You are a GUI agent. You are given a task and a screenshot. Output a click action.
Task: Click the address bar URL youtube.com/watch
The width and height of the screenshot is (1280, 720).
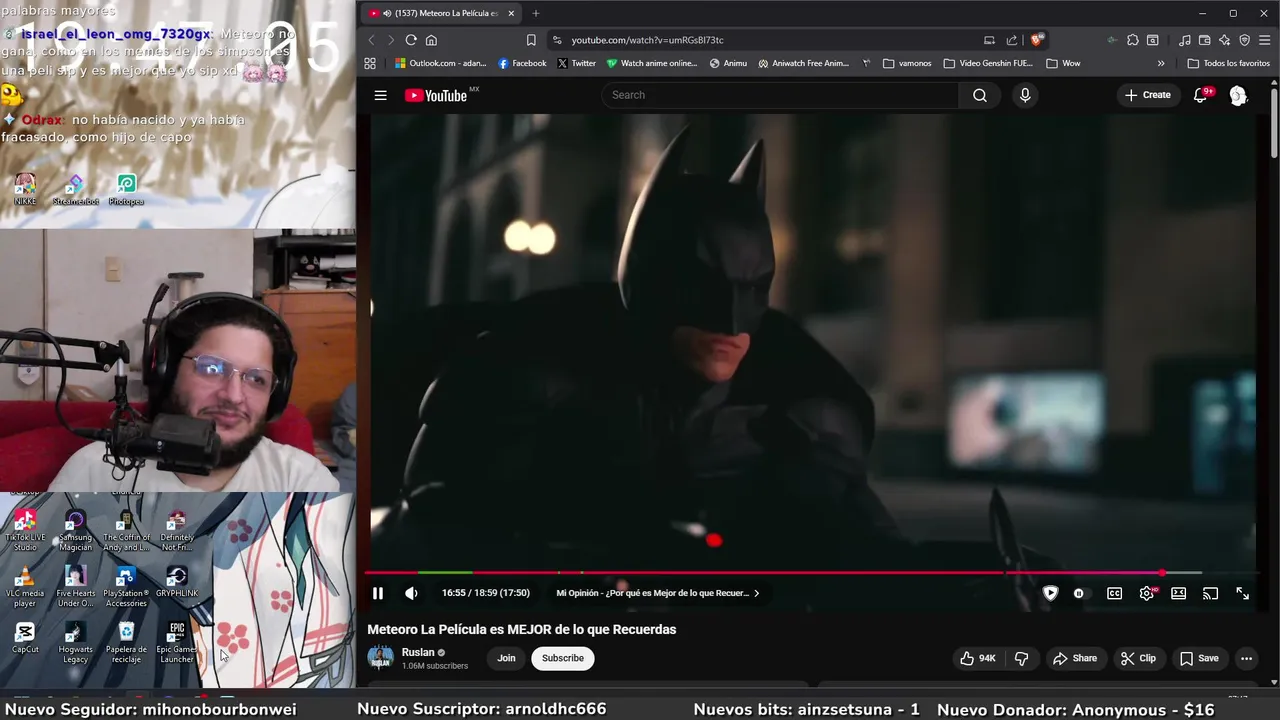click(x=647, y=40)
